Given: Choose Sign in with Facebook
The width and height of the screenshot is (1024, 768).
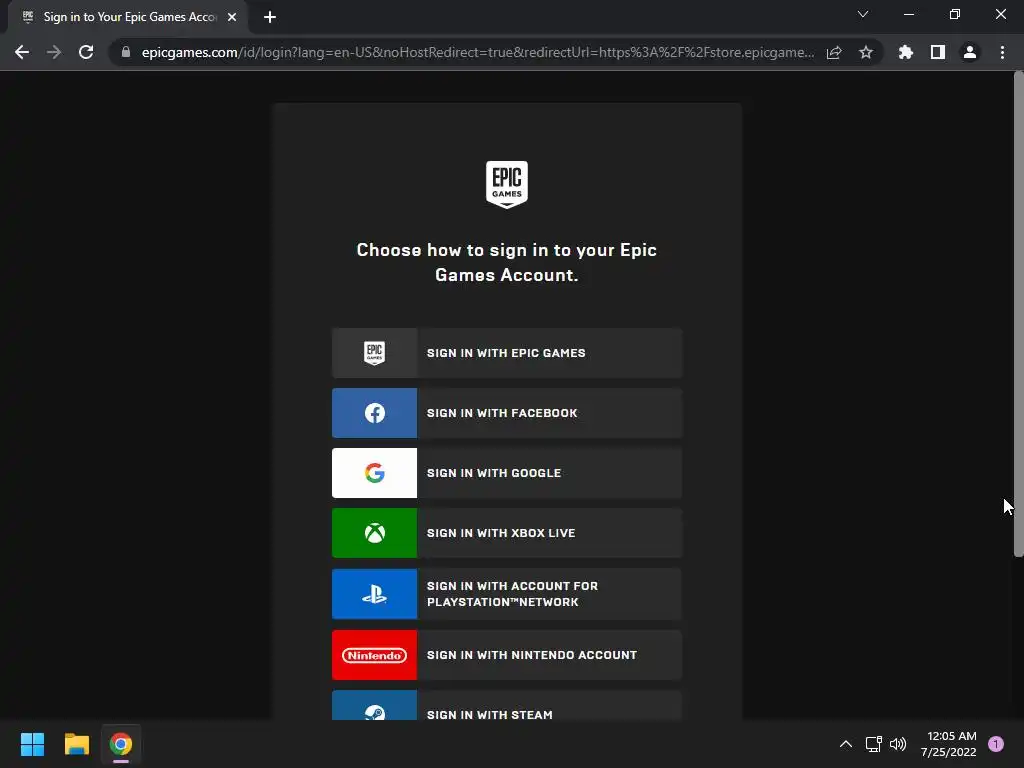Looking at the screenshot, I should click(507, 413).
